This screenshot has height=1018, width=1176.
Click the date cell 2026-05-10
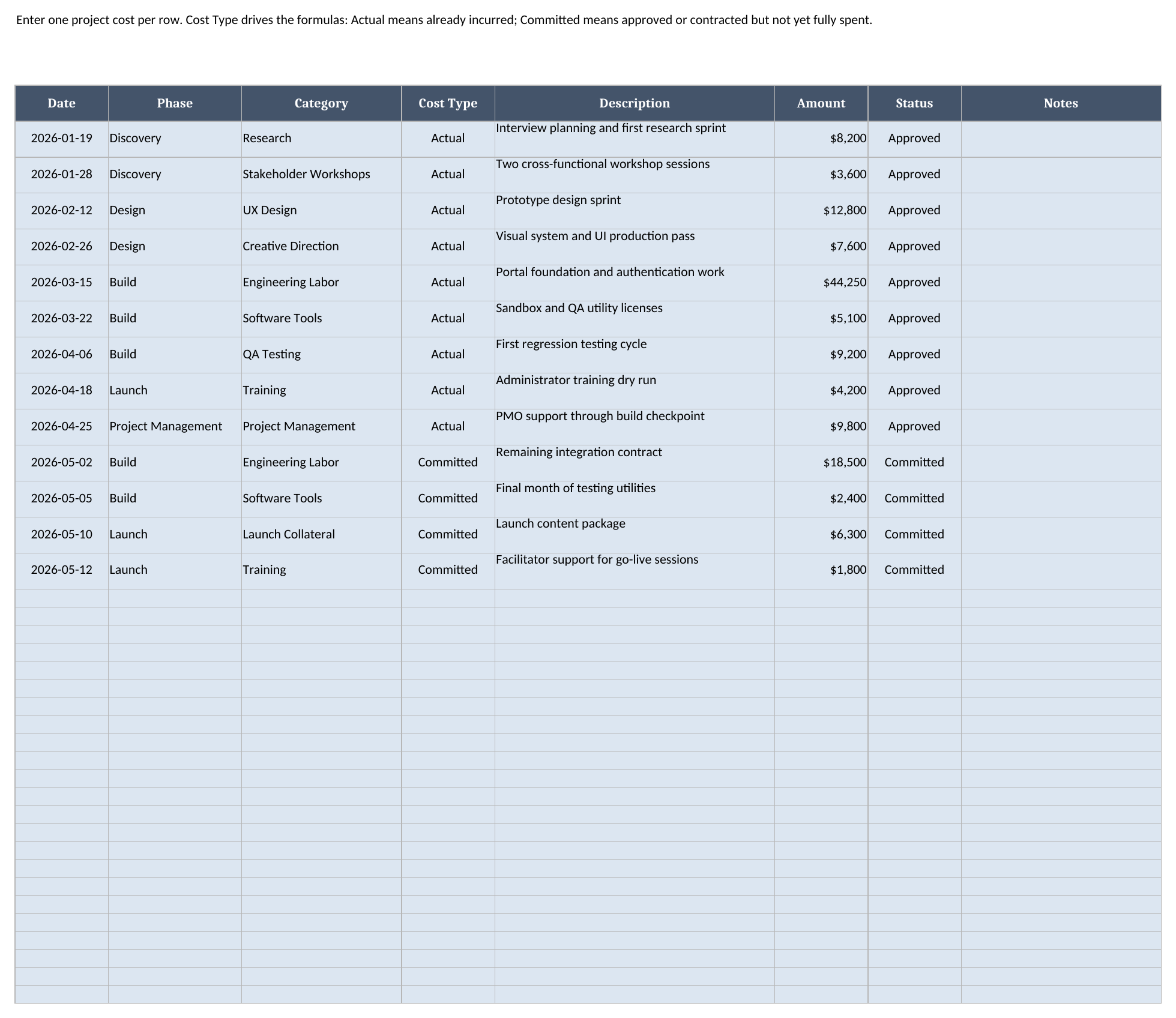pos(61,535)
